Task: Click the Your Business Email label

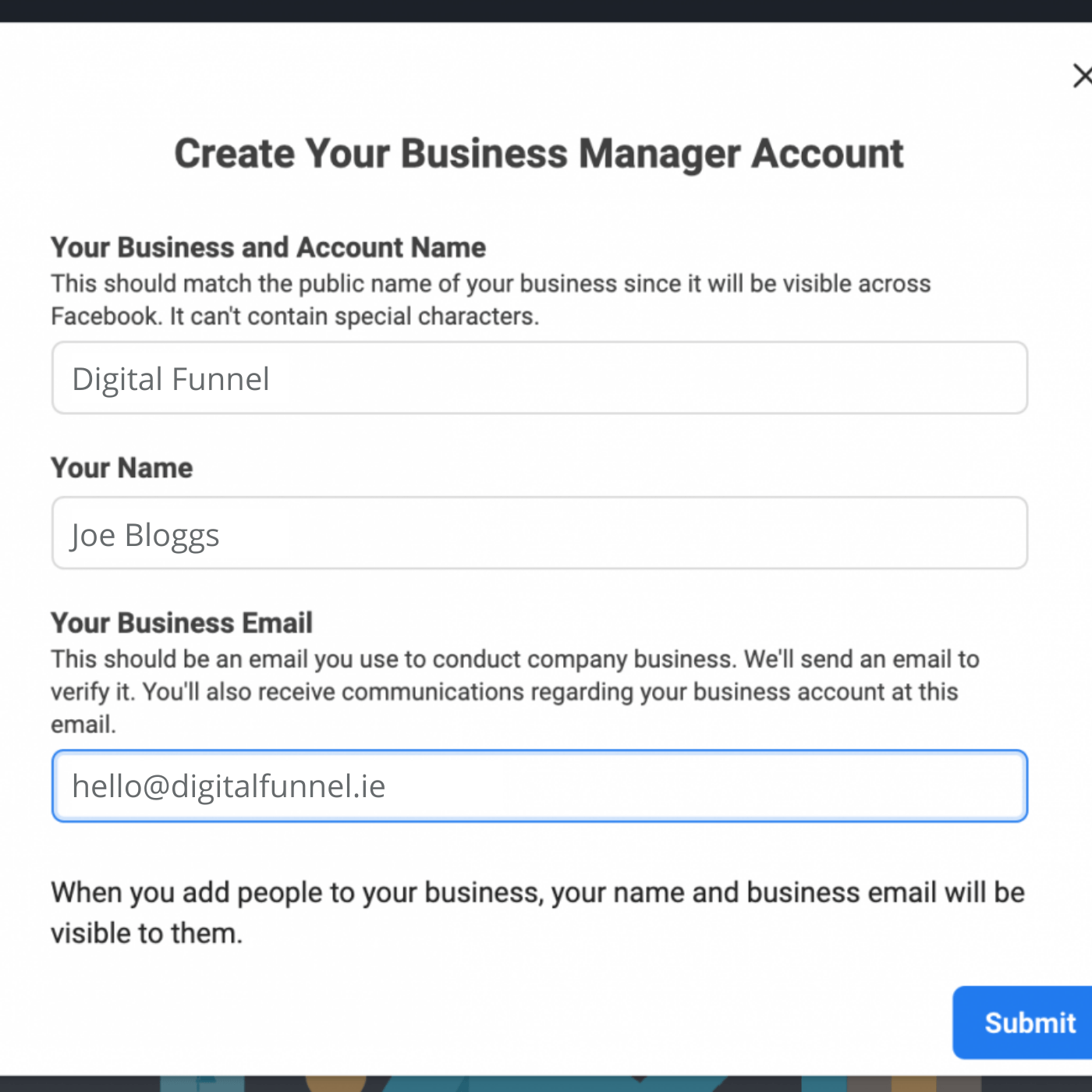Action: tap(182, 623)
